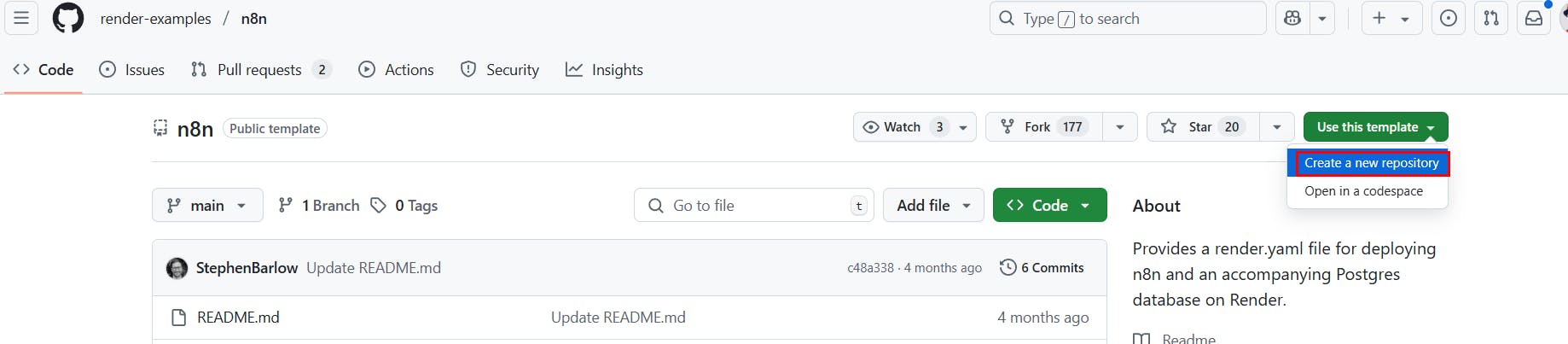The height and width of the screenshot is (344, 1568).
Task: Select Create a new repository menu item
Action: point(1371,163)
